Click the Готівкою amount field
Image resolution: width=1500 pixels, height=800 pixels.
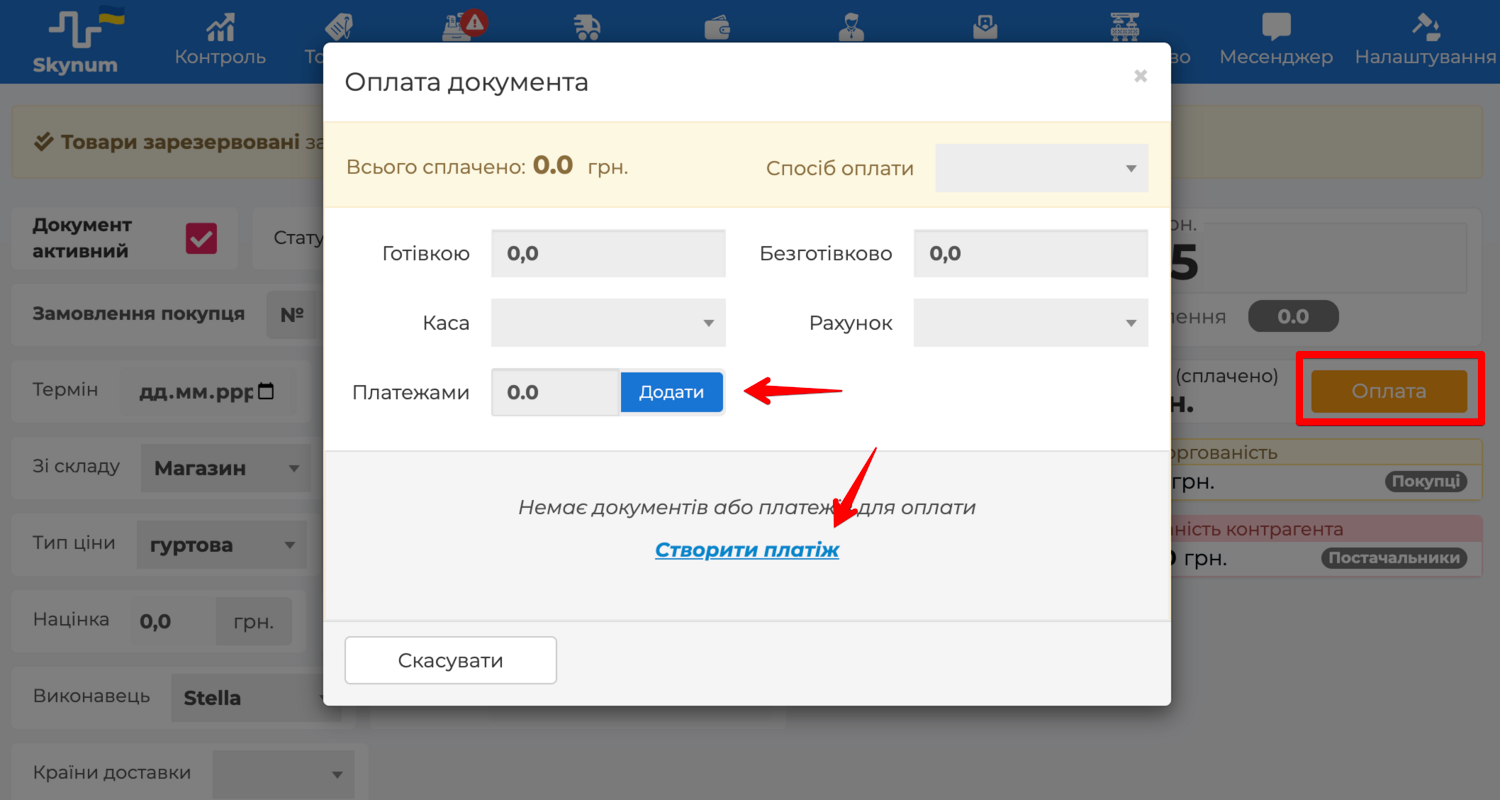(x=608, y=254)
